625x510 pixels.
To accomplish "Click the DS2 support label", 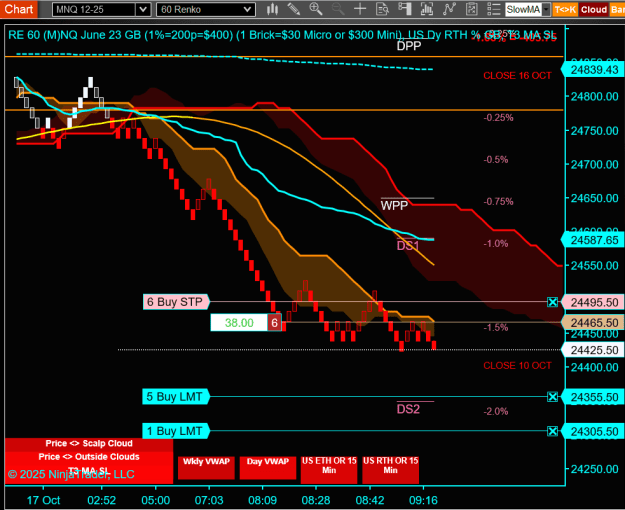I will point(408,409).
